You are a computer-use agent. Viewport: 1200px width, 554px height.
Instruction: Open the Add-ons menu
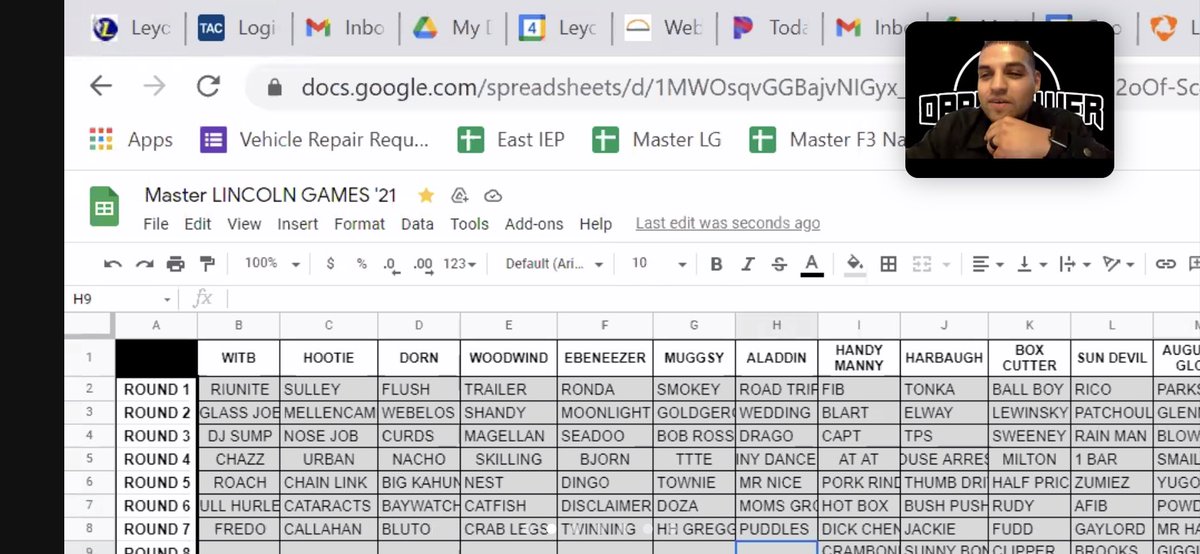534,224
